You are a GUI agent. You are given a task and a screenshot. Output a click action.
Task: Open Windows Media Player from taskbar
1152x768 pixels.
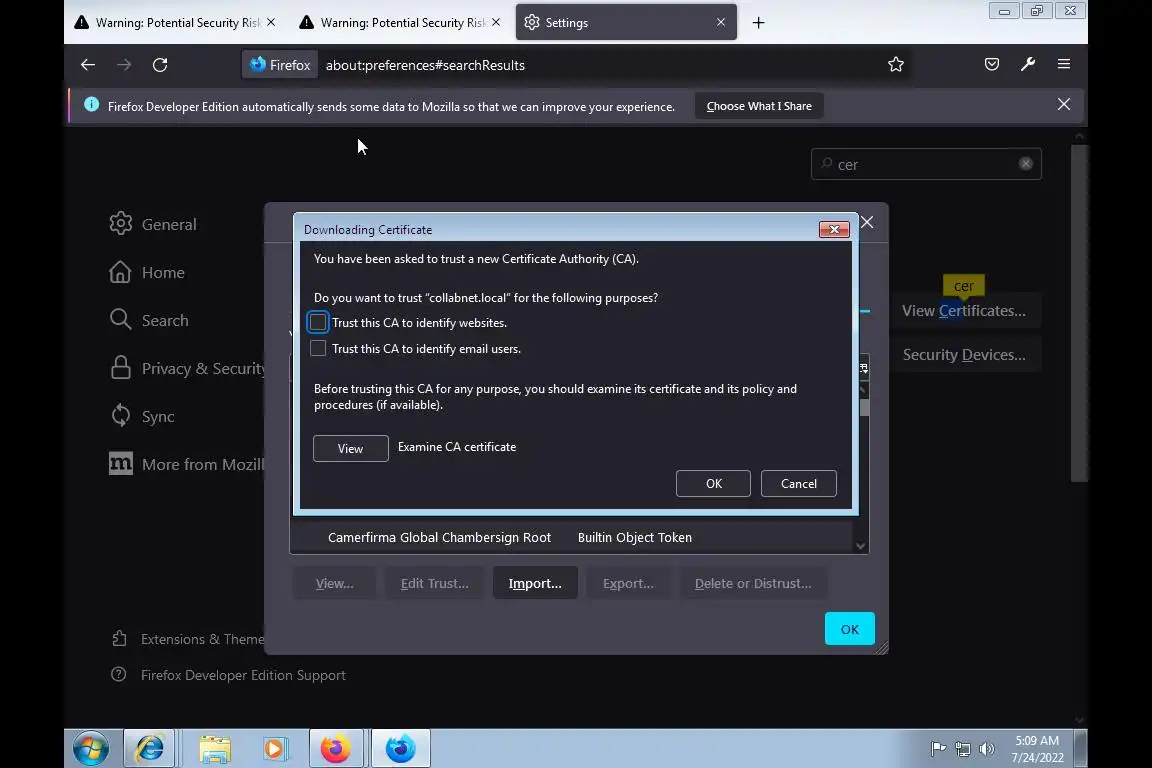(274, 749)
